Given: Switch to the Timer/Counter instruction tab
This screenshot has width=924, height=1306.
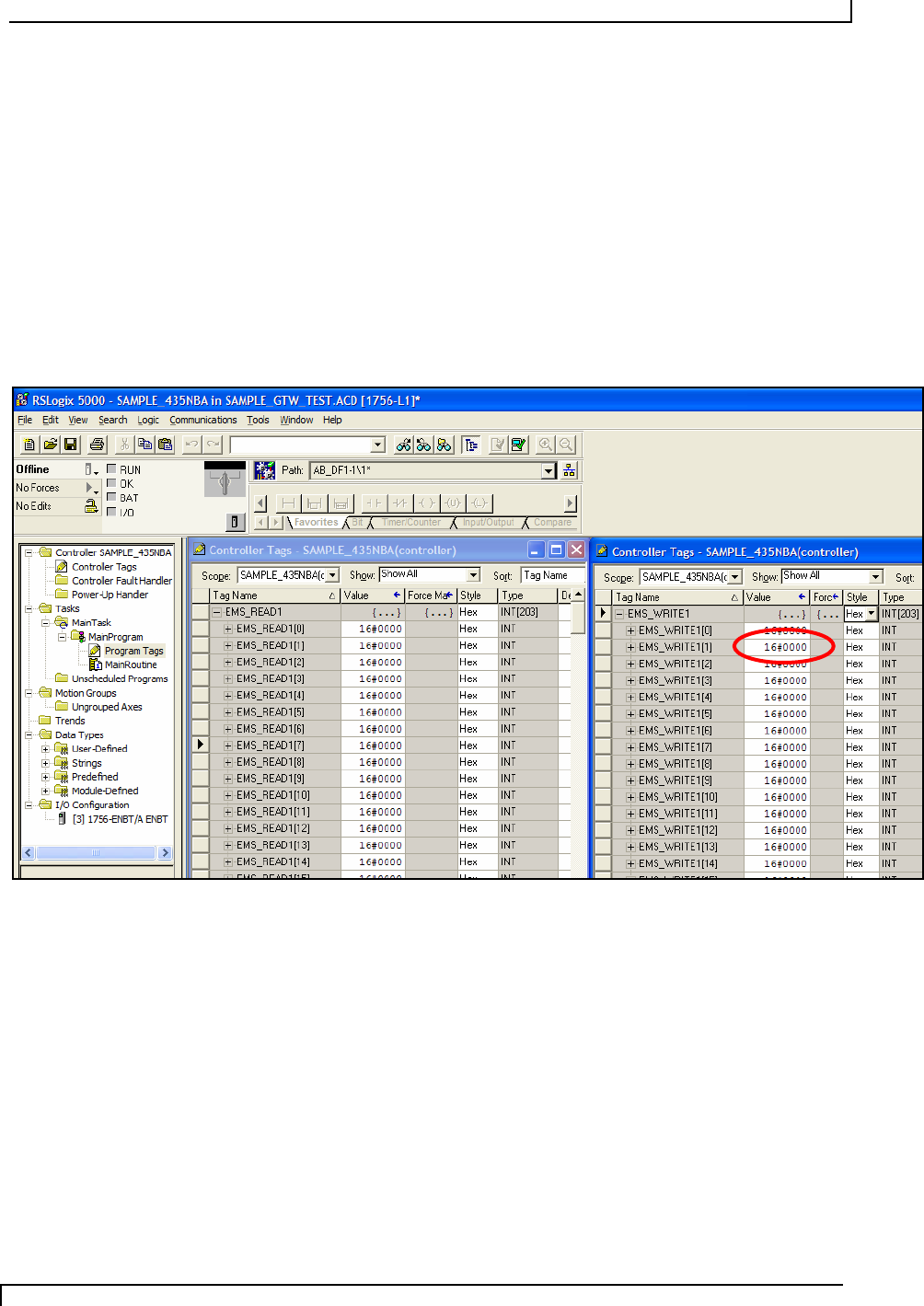Looking at the screenshot, I should pos(411,522).
